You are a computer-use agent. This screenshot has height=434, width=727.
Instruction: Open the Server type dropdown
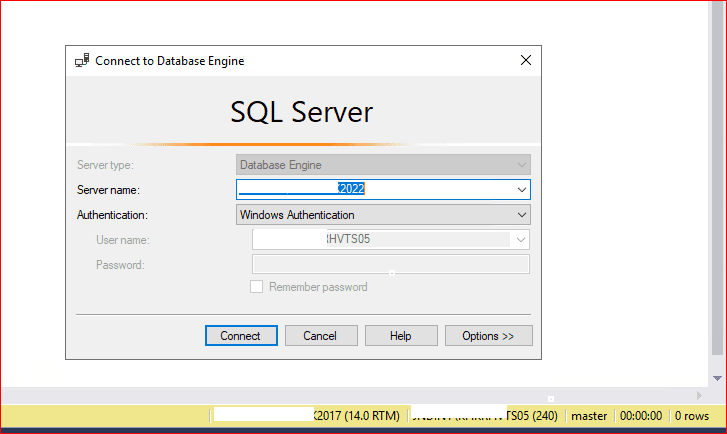pyautogui.click(x=383, y=165)
